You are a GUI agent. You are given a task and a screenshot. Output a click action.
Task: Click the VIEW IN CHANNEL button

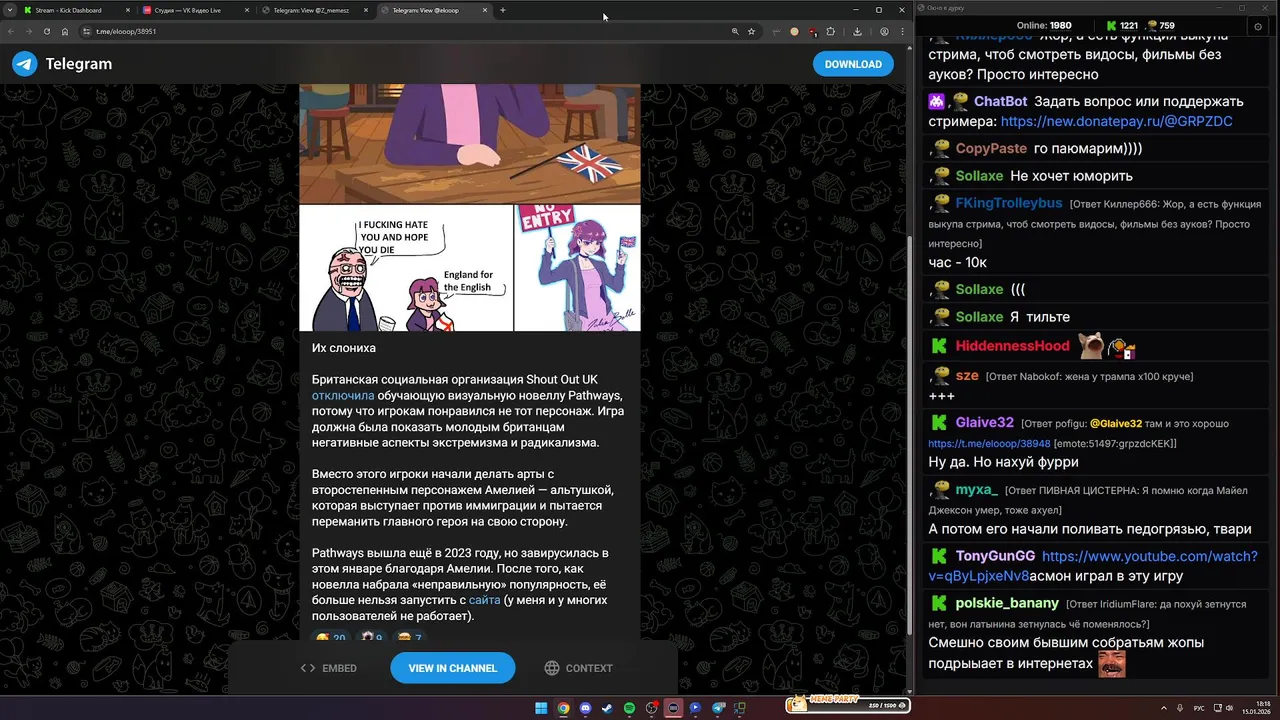(452, 668)
